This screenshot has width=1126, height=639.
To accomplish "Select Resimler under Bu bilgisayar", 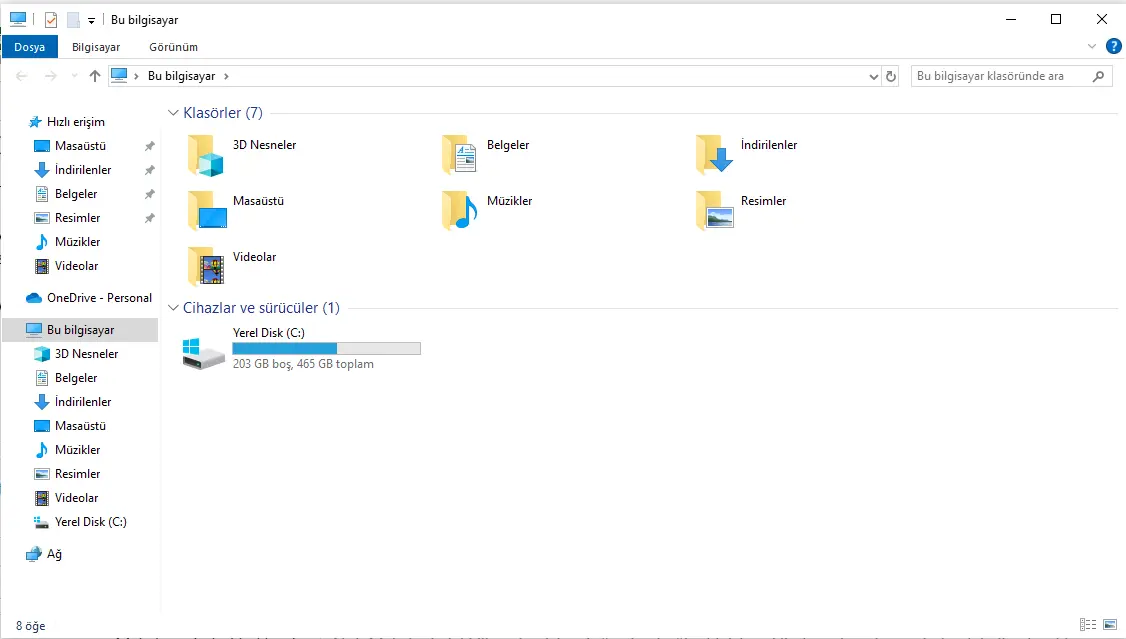I will (x=77, y=474).
